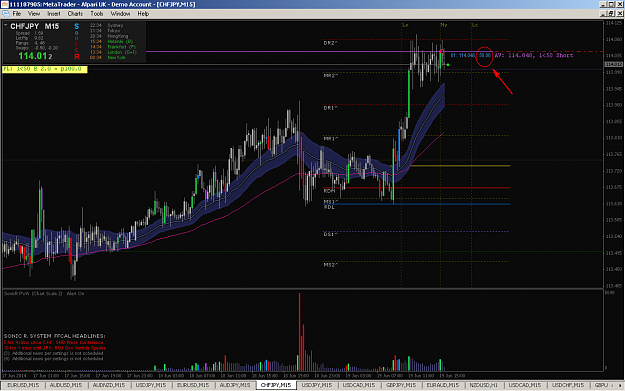Select the CHFJPY,M15 chart tab

[276, 385]
